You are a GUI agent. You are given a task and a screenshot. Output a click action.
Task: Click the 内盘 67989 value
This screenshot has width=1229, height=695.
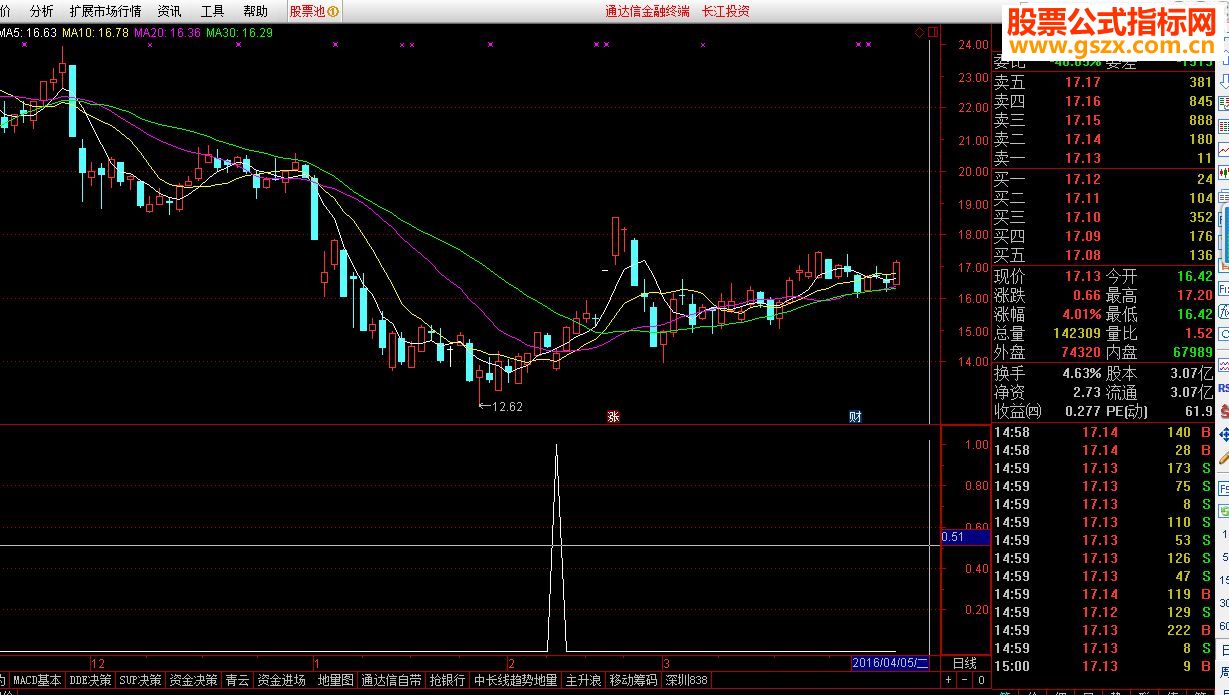click(x=1192, y=352)
